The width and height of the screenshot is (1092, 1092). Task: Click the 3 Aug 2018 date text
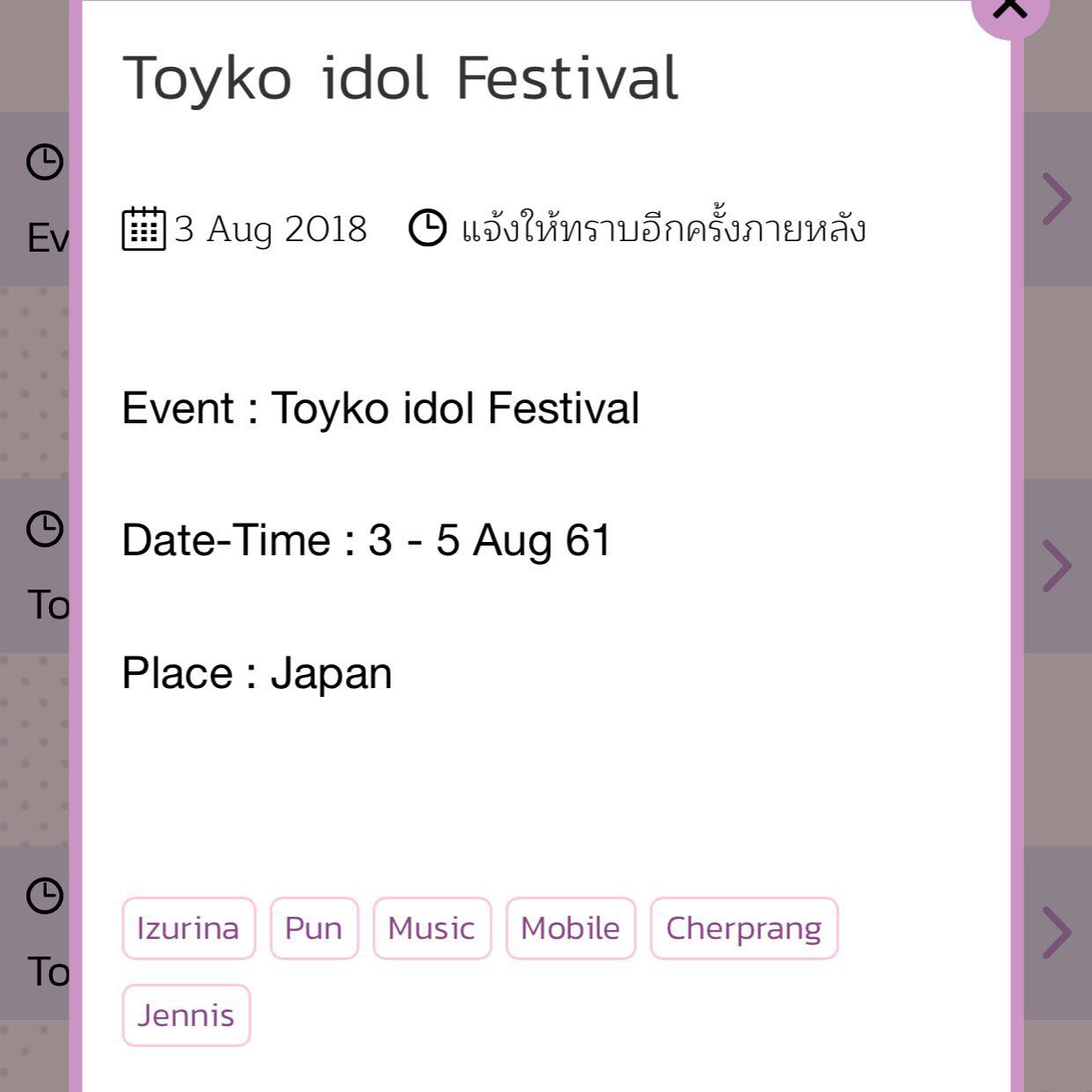[270, 229]
